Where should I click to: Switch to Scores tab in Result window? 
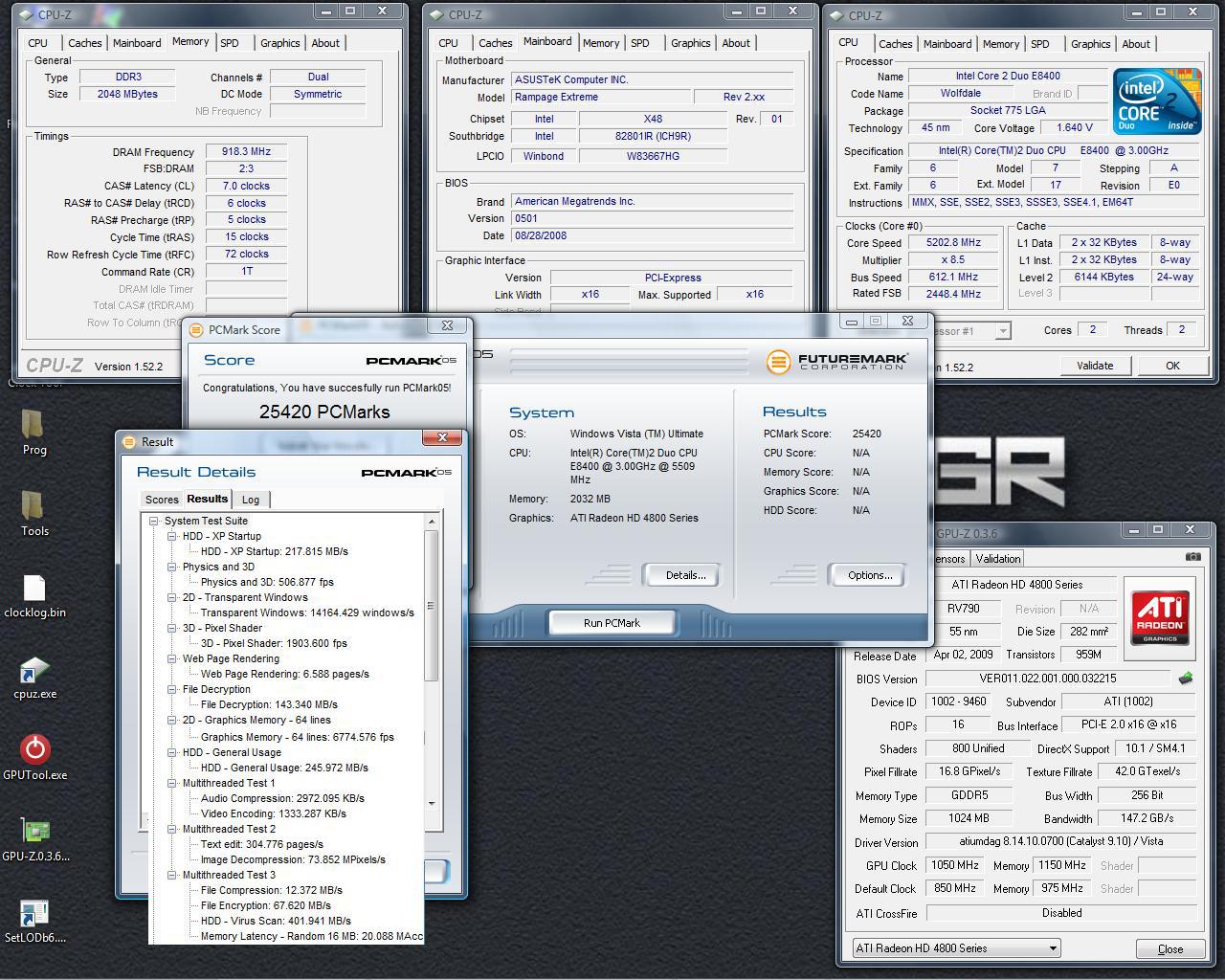tap(162, 500)
